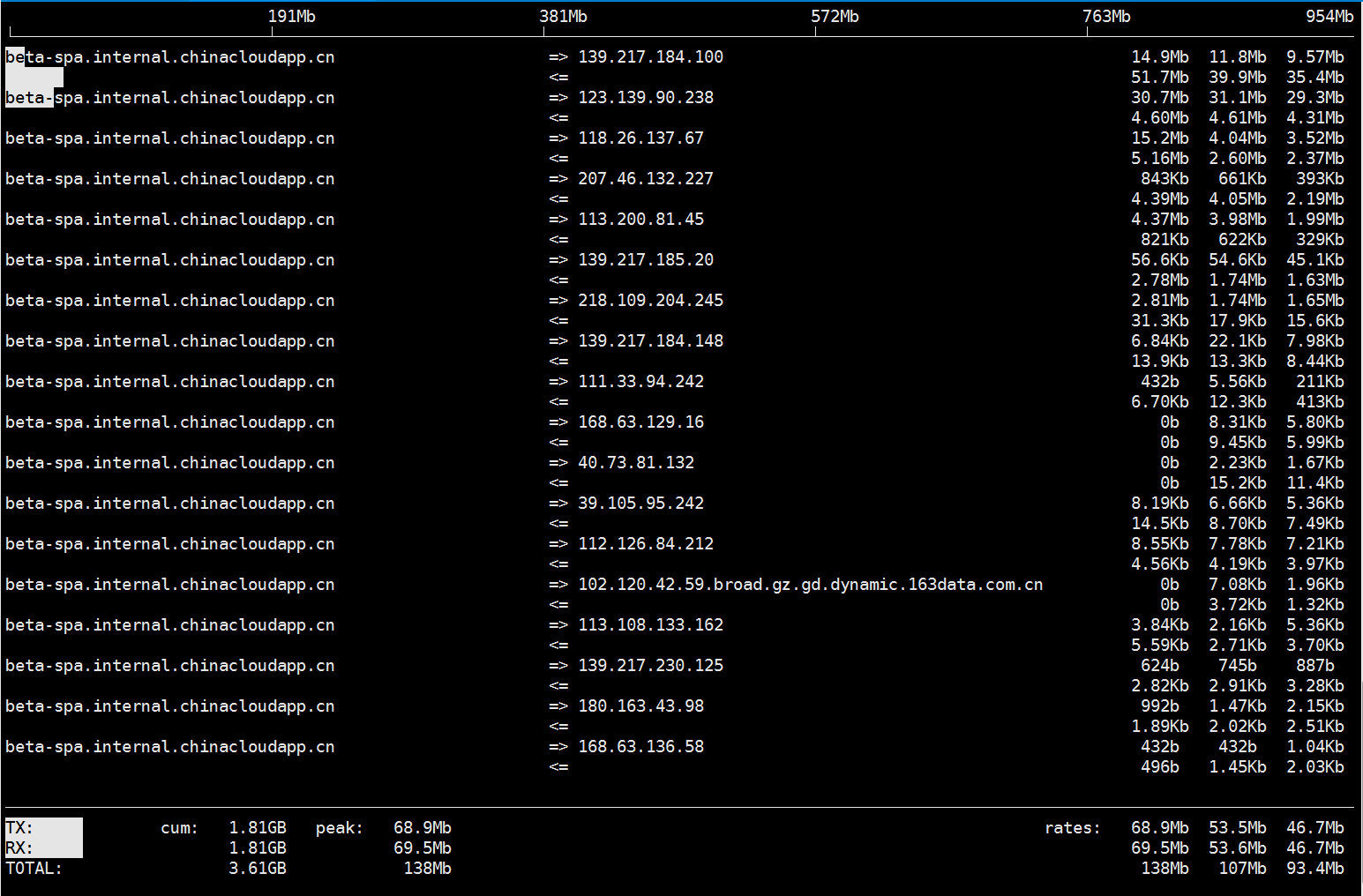Click the highlighted selection block at top left

tap(34, 78)
